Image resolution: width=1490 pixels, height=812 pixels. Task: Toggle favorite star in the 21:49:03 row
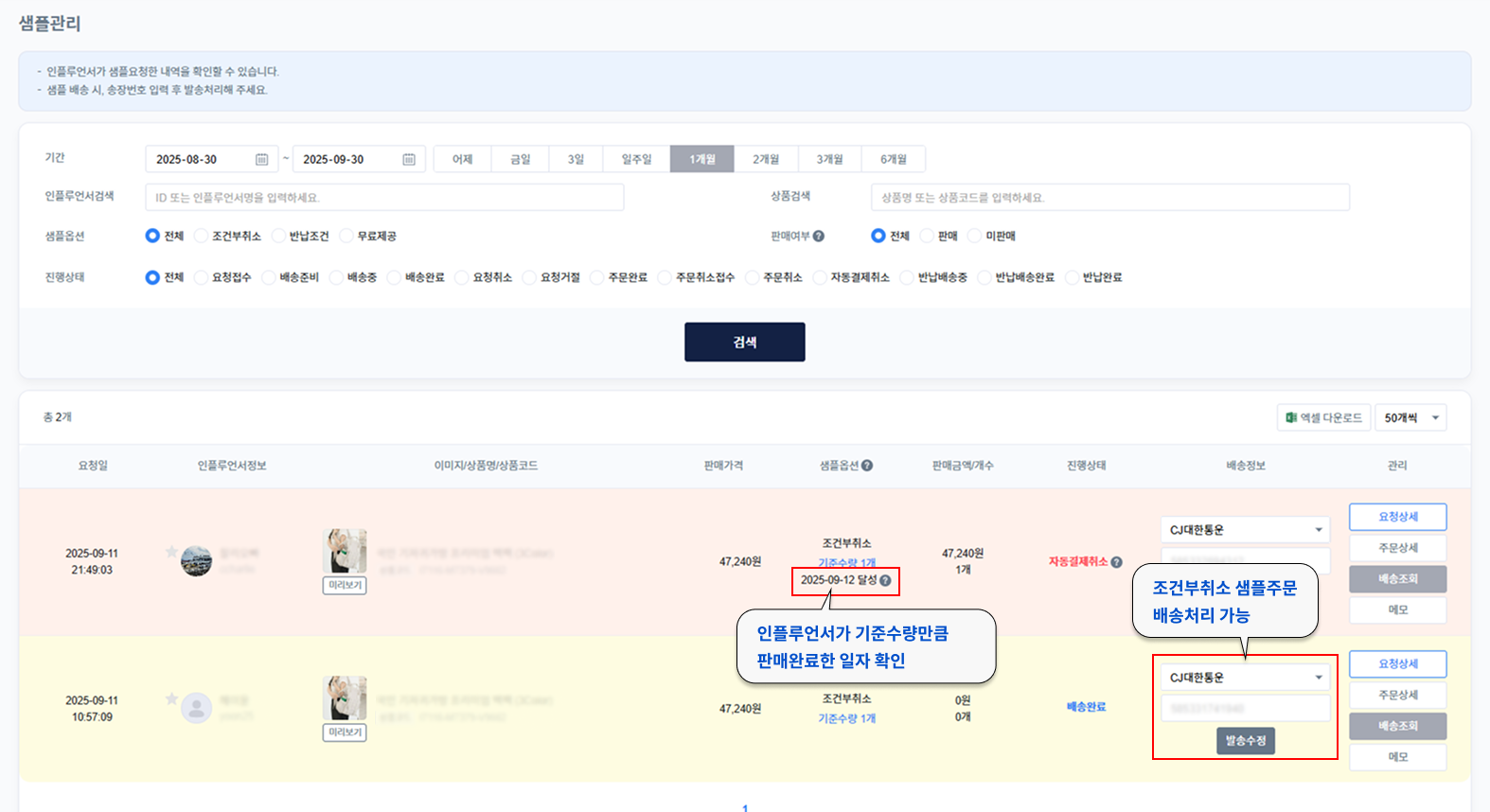pos(171,552)
